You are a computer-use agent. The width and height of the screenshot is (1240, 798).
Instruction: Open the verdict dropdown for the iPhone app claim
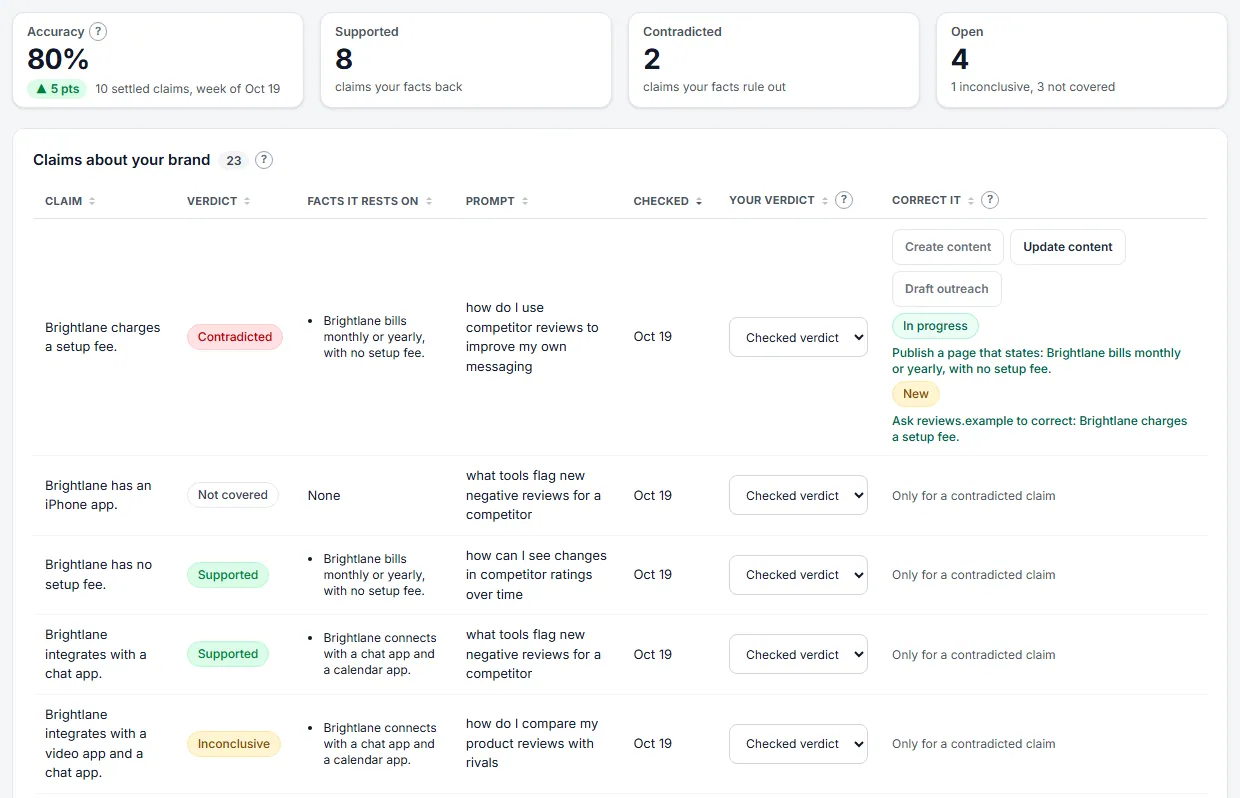pyautogui.click(x=798, y=495)
